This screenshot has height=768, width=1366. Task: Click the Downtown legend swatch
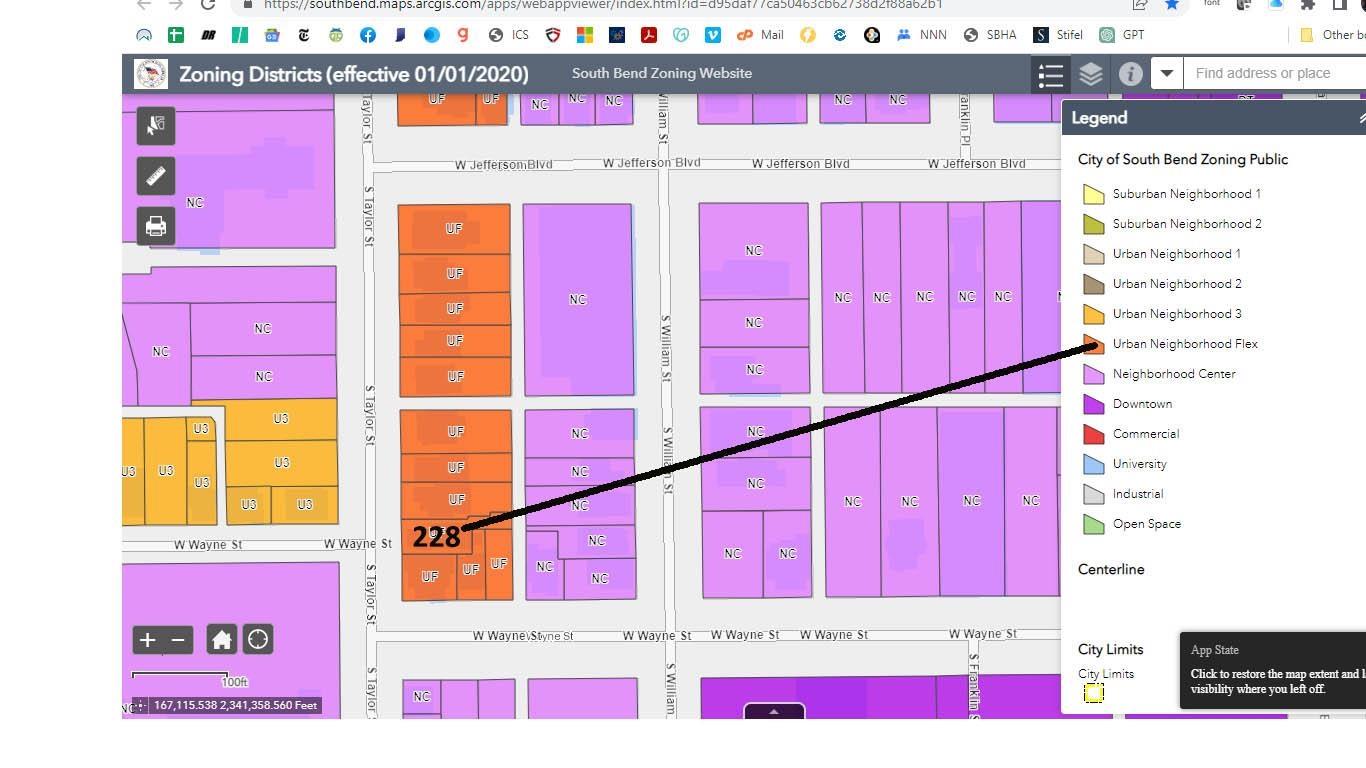click(x=1093, y=404)
